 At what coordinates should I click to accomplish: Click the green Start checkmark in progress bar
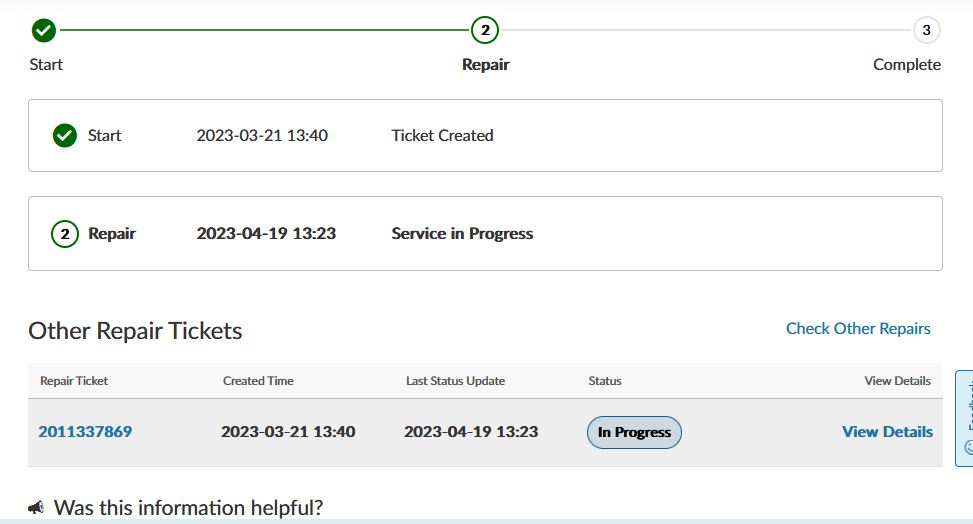[43, 30]
